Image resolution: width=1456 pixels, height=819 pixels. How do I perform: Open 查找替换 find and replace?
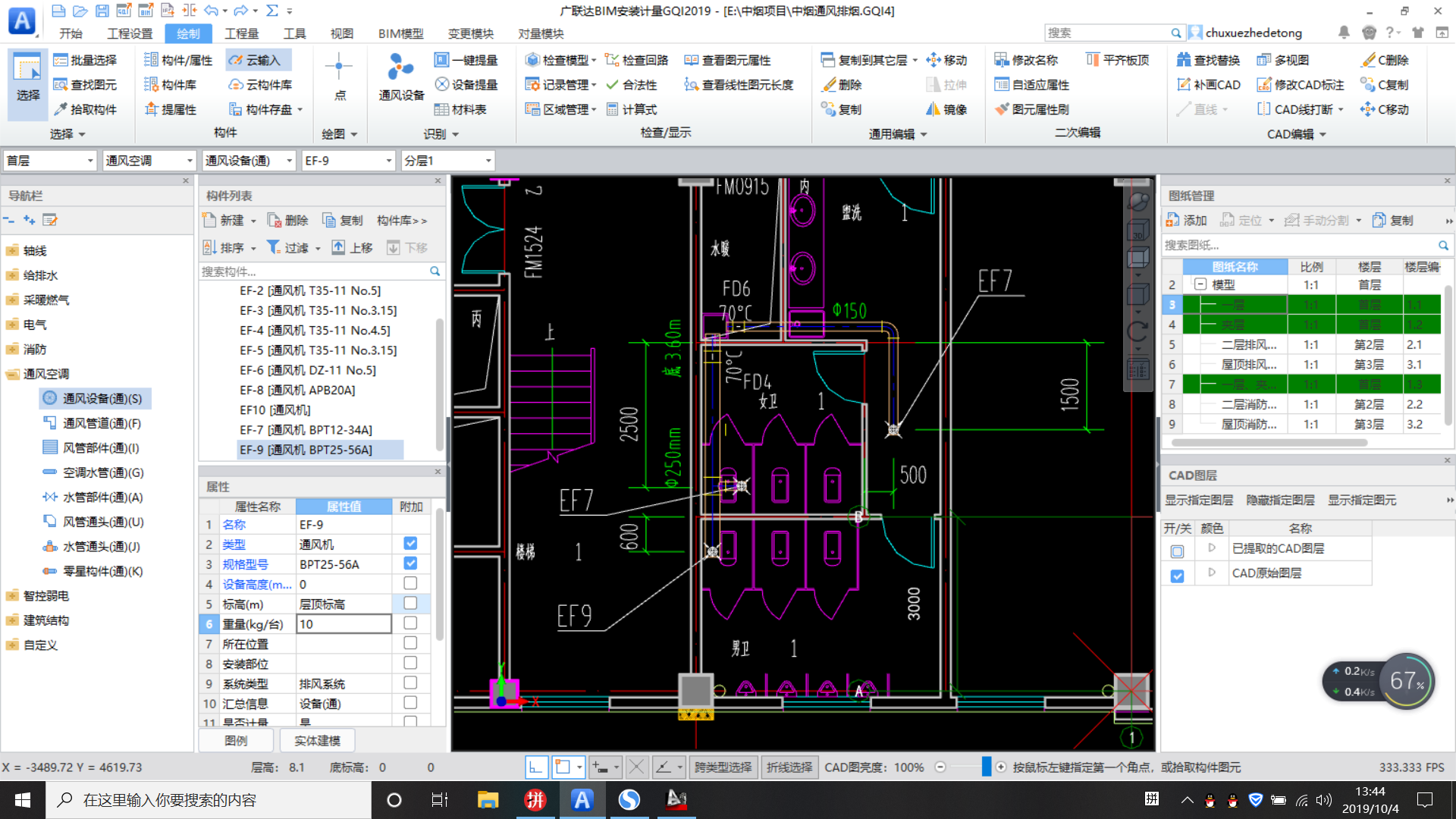click(x=1209, y=60)
